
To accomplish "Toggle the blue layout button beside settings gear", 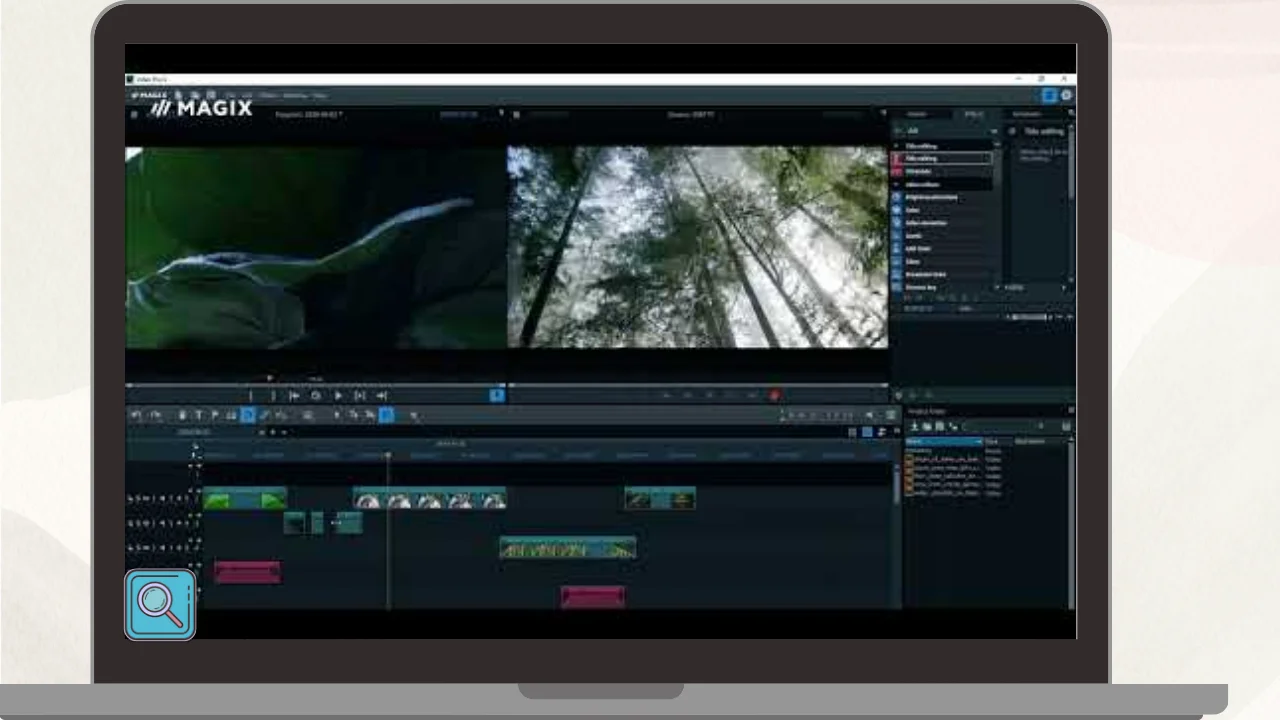I will [1049, 96].
